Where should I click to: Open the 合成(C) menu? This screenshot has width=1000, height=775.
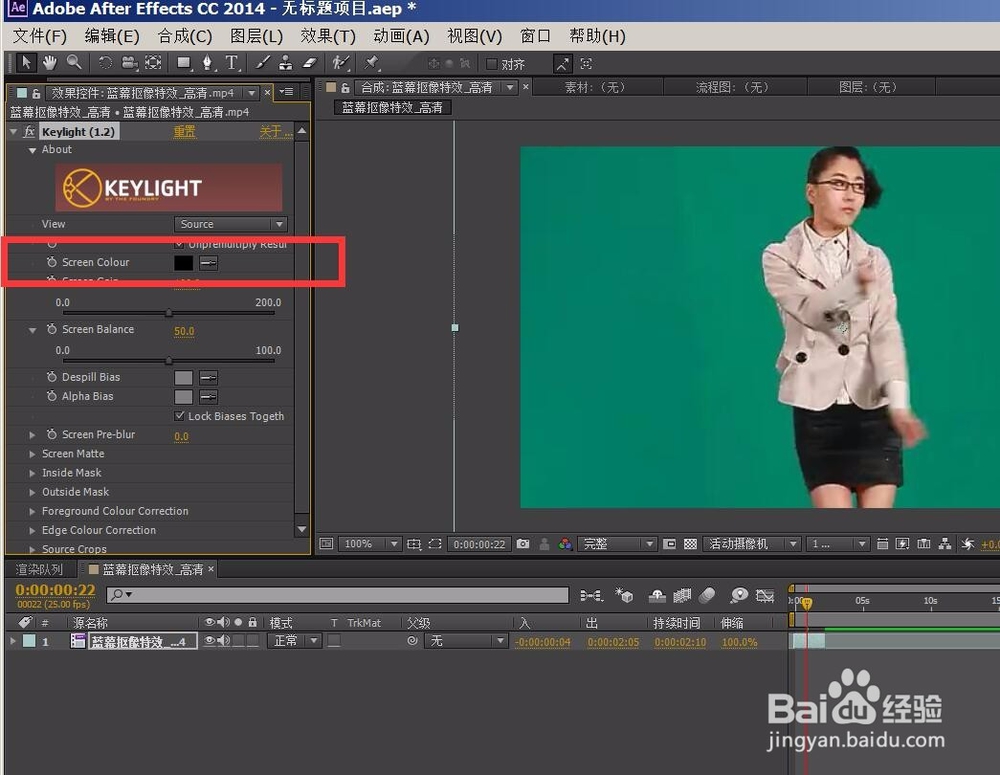(185, 36)
